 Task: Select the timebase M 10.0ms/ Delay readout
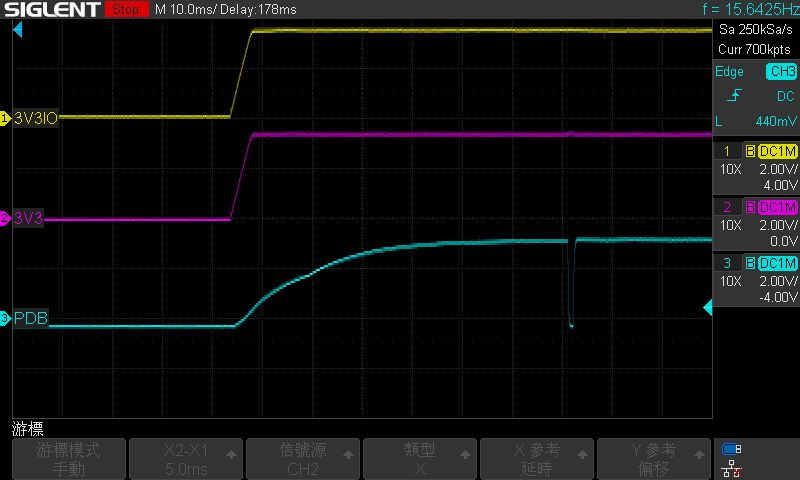tap(226, 9)
